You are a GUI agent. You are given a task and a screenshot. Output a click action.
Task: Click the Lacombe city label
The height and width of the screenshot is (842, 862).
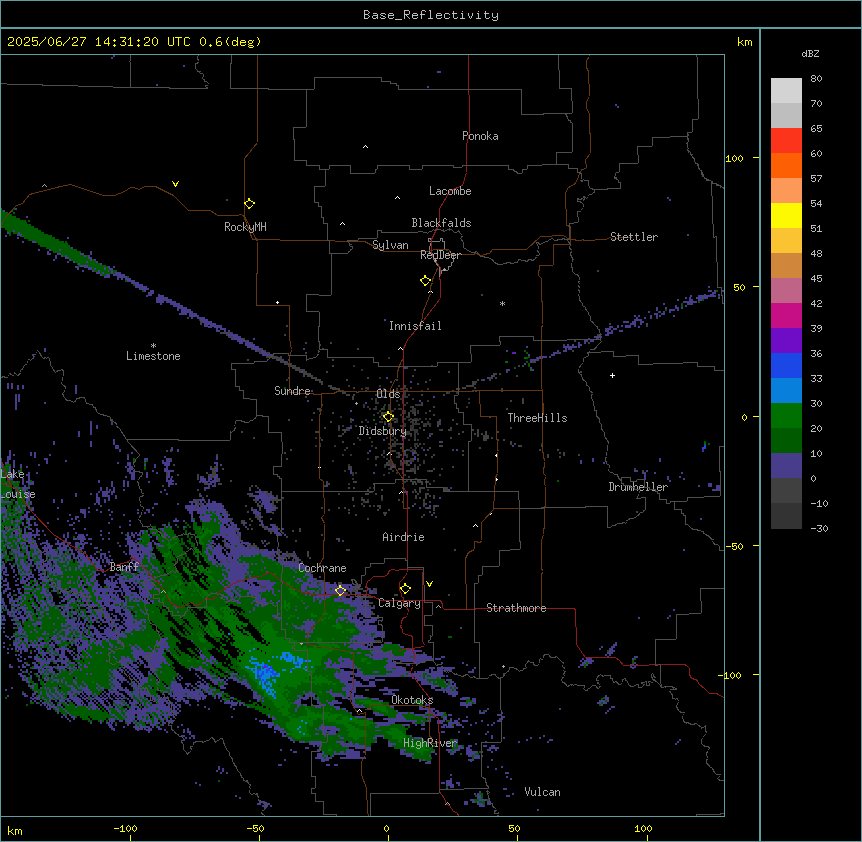coord(450,191)
